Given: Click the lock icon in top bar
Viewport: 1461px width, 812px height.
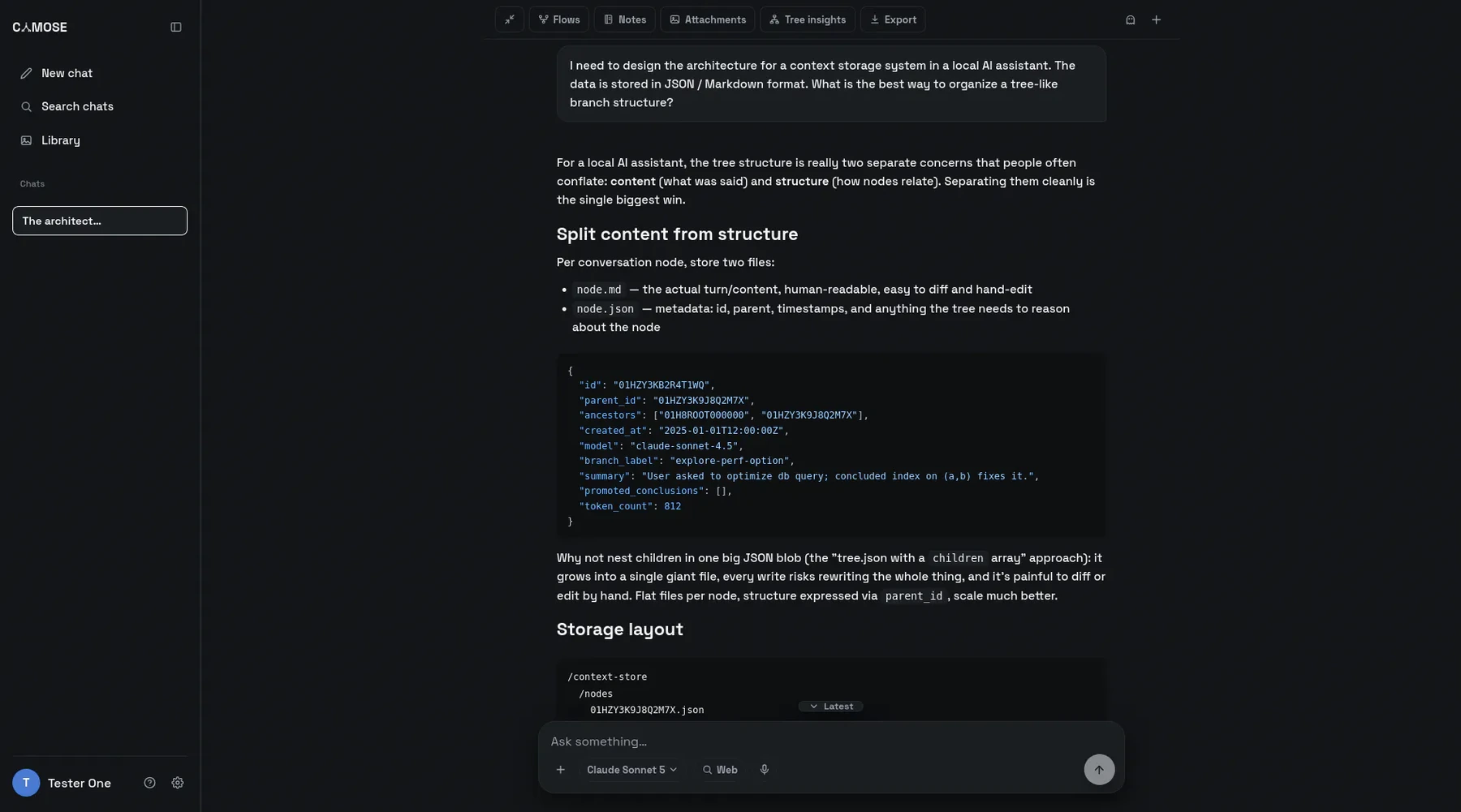Looking at the screenshot, I should tap(1130, 19).
